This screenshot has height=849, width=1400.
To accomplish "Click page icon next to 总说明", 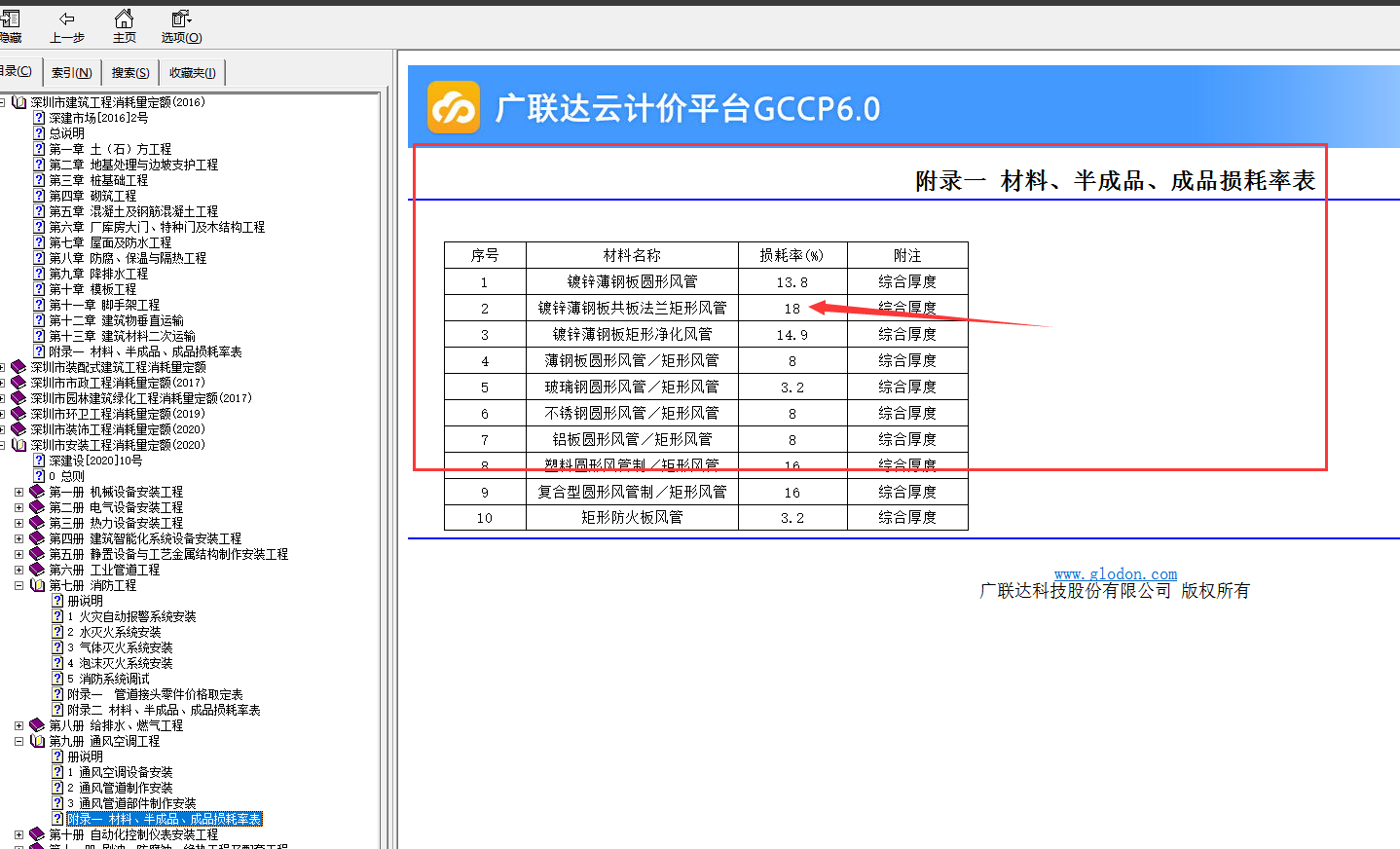I will point(39,133).
